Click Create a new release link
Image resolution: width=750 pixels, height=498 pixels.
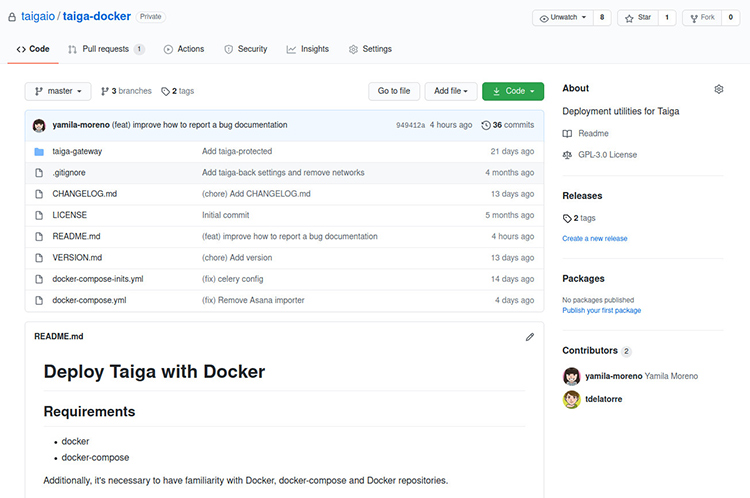(x=594, y=238)
